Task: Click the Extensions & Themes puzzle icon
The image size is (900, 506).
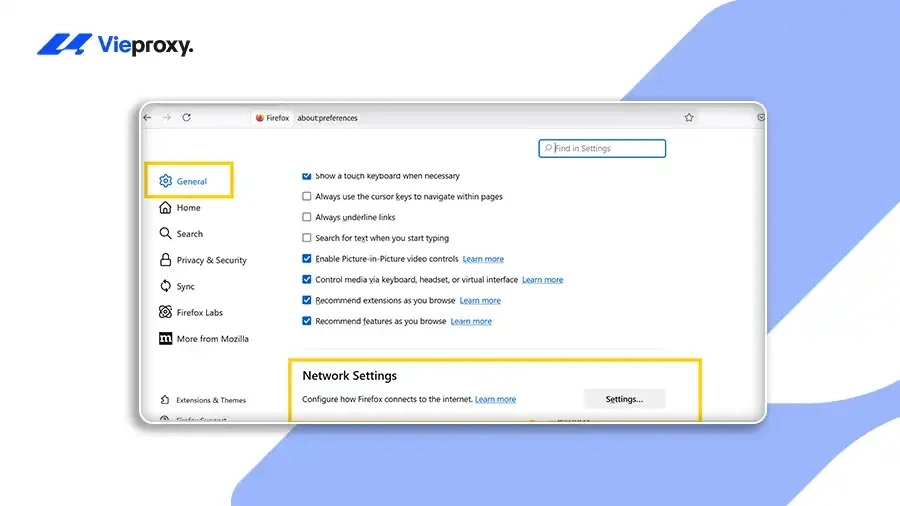Action: tap(165, 400)
